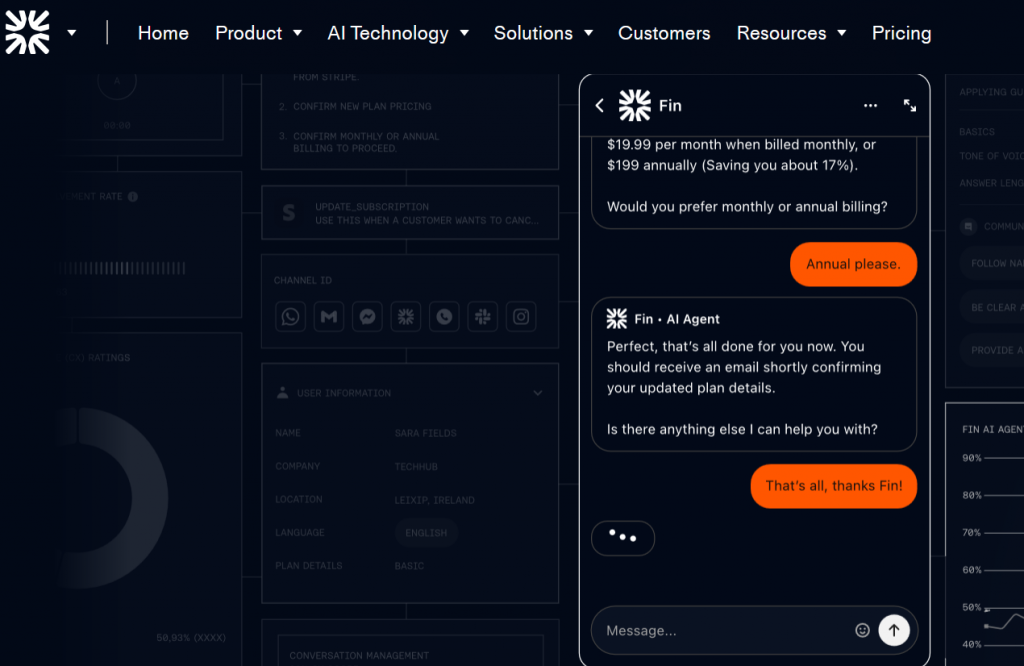Send the message with the arrow button
Viewport: 1024px width, 666px height.
click(894, 630)
